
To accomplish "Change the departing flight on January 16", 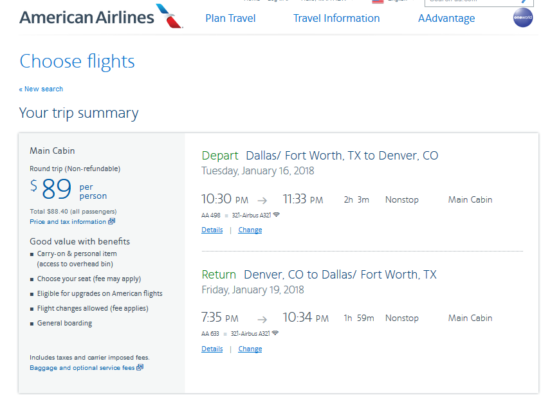I will [x=250, y=230].
